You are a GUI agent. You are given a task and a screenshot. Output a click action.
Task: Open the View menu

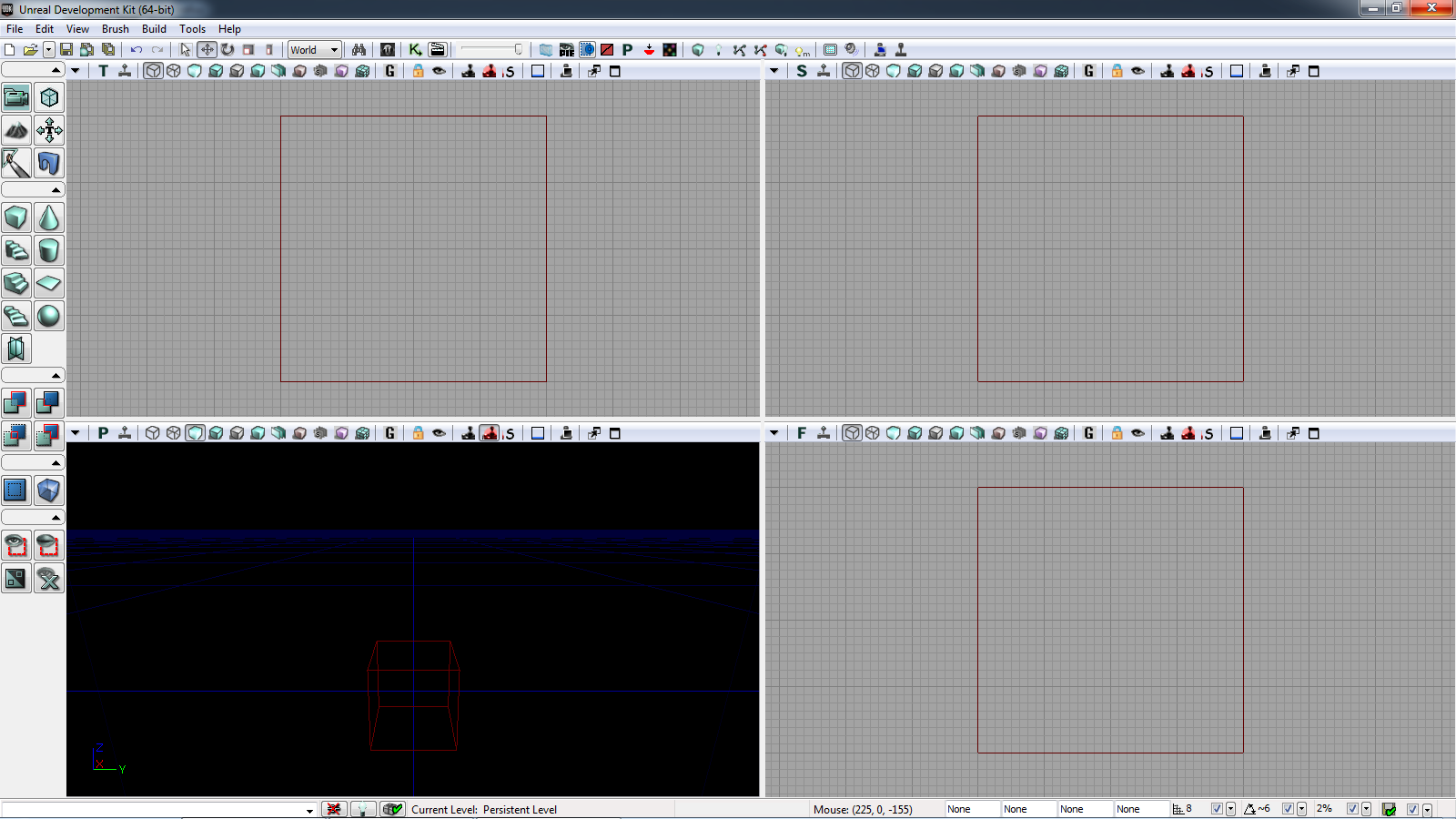coord(77,29)
